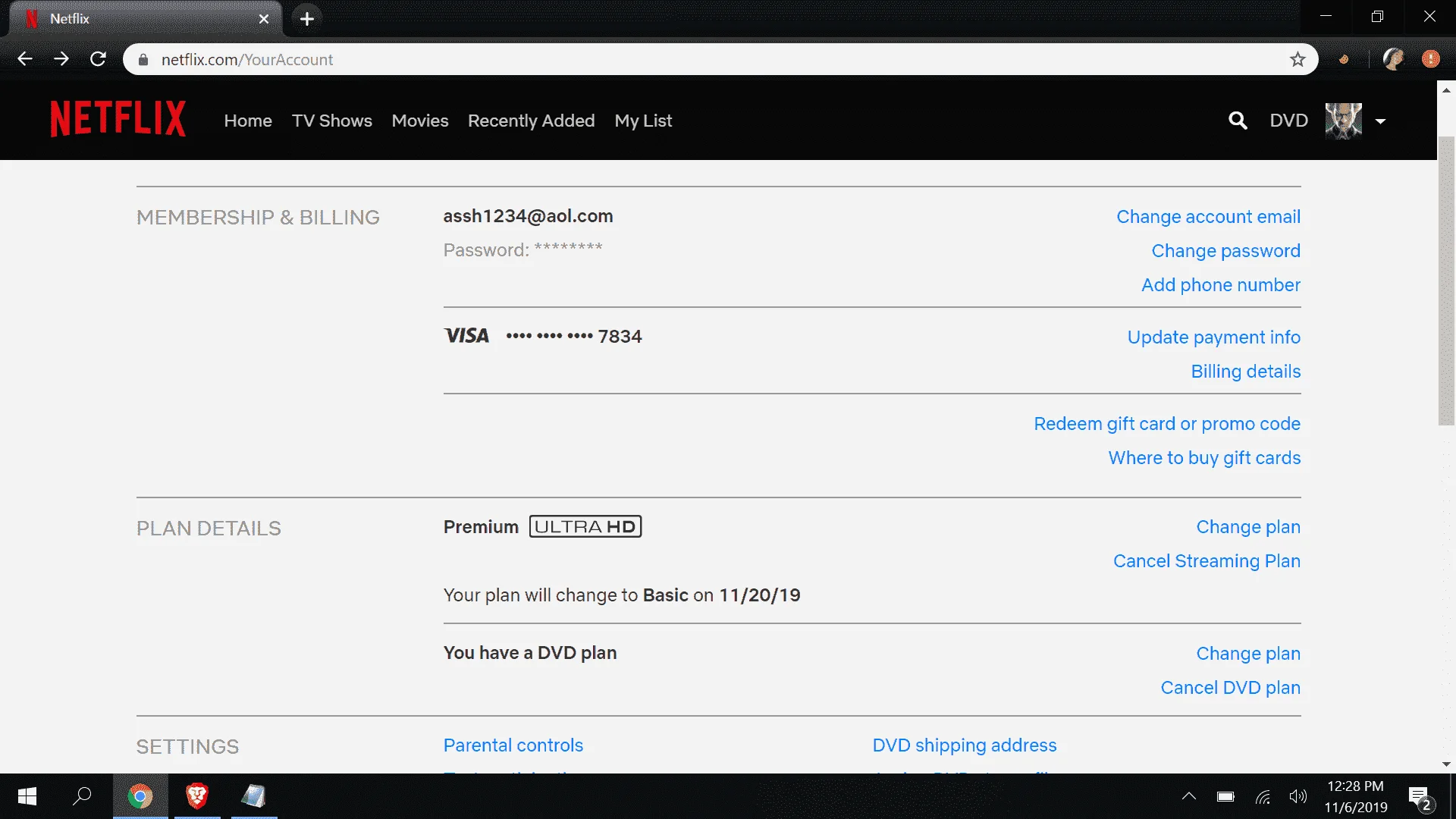
Task: Click the ULTRA HD badge
Action: (585, 526)
